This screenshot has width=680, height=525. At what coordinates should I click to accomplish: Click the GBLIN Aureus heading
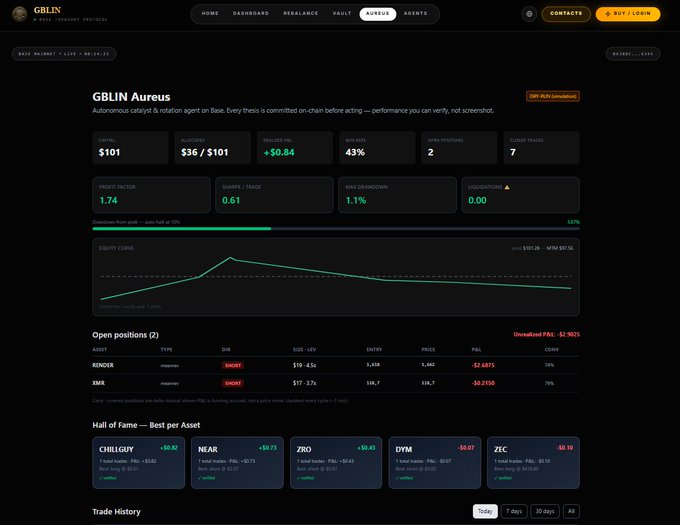(131, 97)
